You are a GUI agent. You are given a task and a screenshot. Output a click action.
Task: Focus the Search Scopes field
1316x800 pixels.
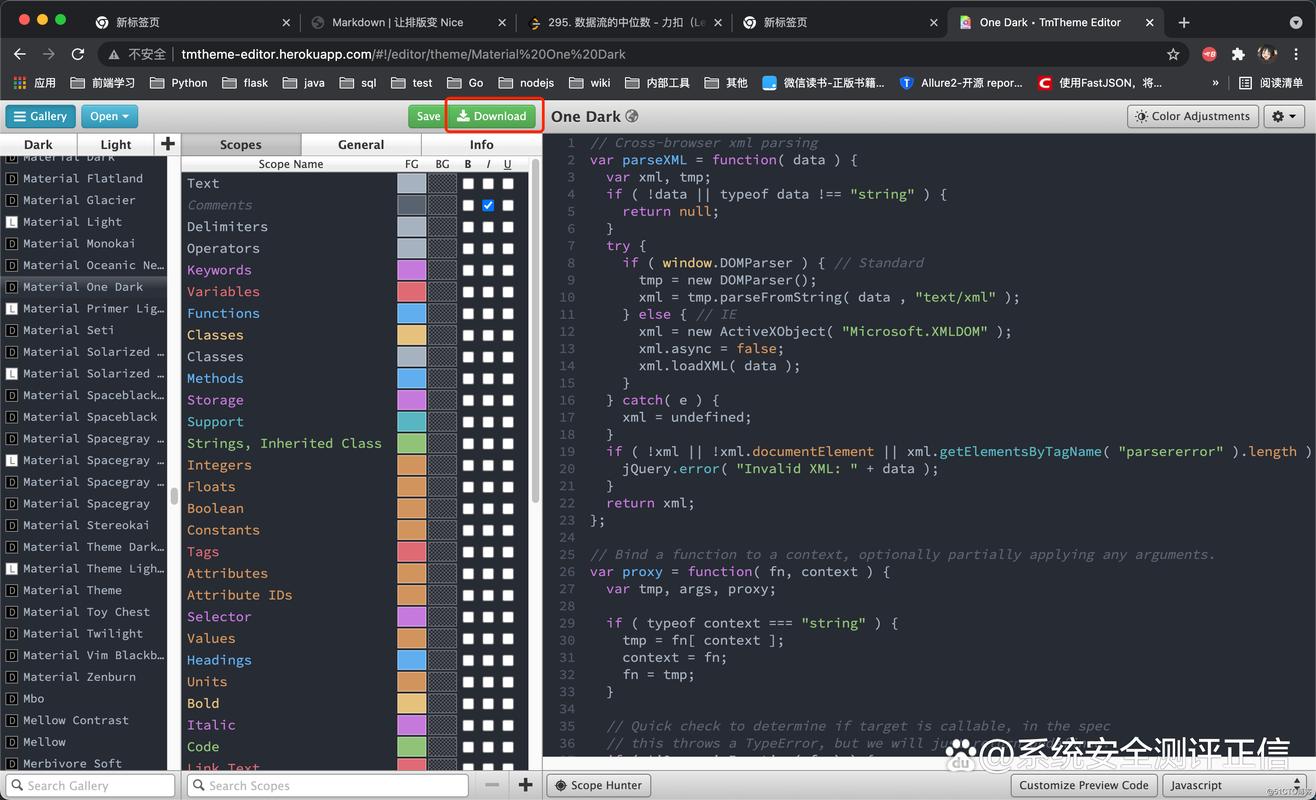pos(326,785)
